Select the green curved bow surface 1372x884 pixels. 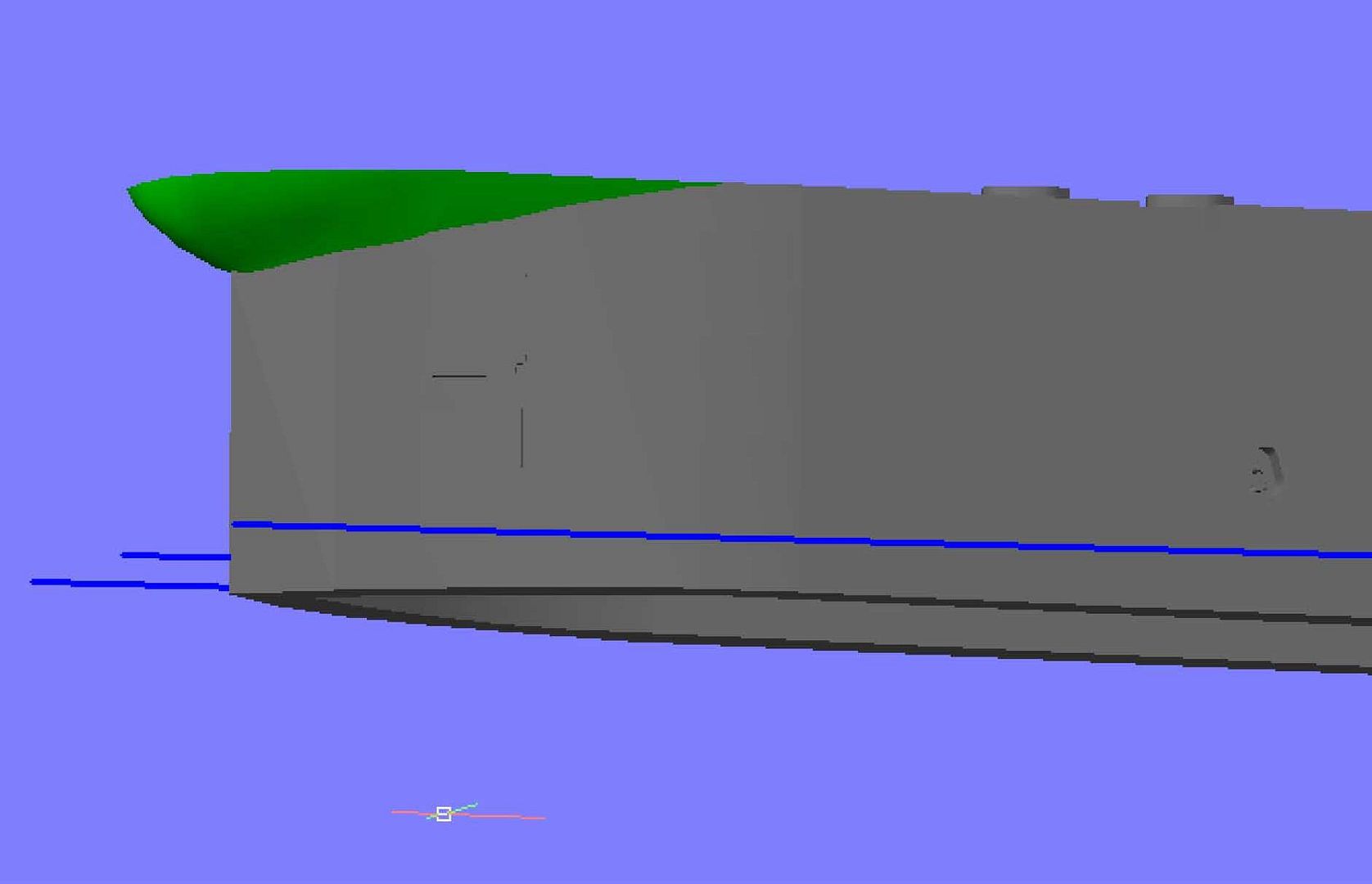(x=327, y=213)
